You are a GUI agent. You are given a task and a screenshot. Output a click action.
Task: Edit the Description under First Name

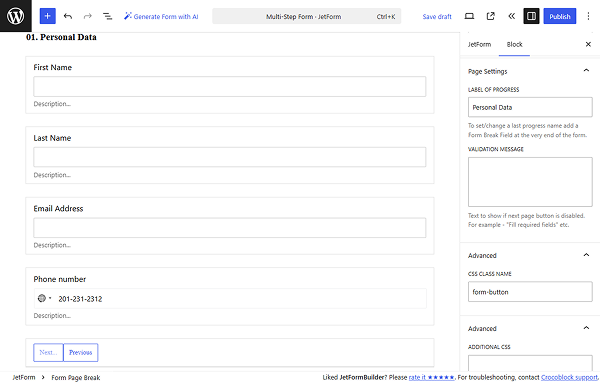[x=52, y=104]
